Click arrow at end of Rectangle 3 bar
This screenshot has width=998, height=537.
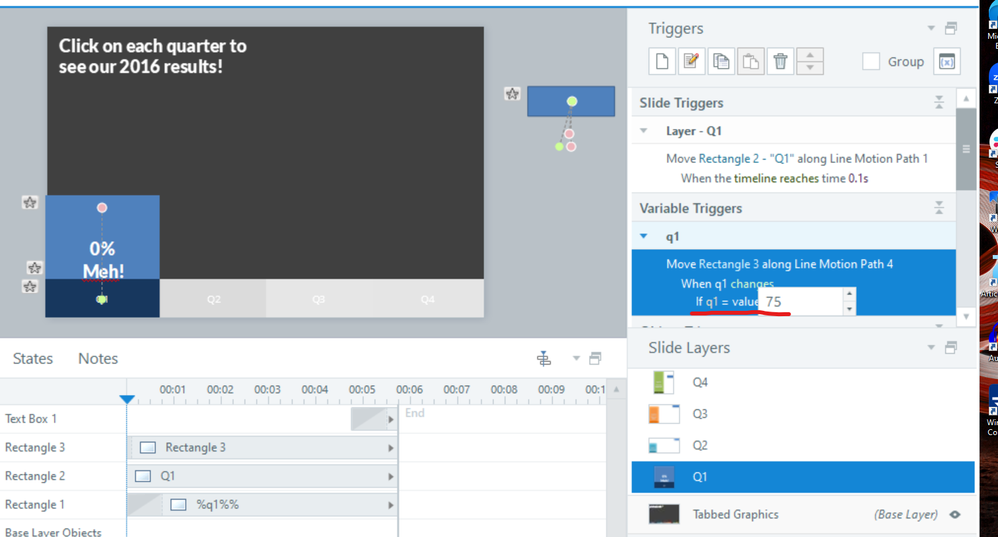click(x=391, y=448)
